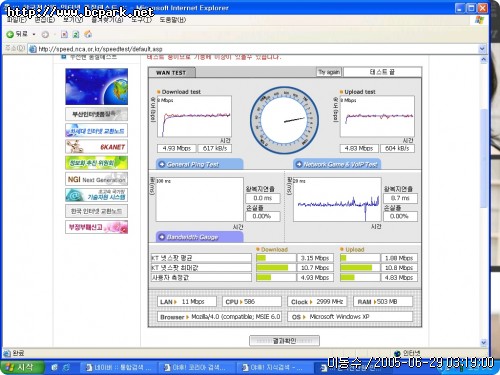Click the Try again button

point(329,72)
